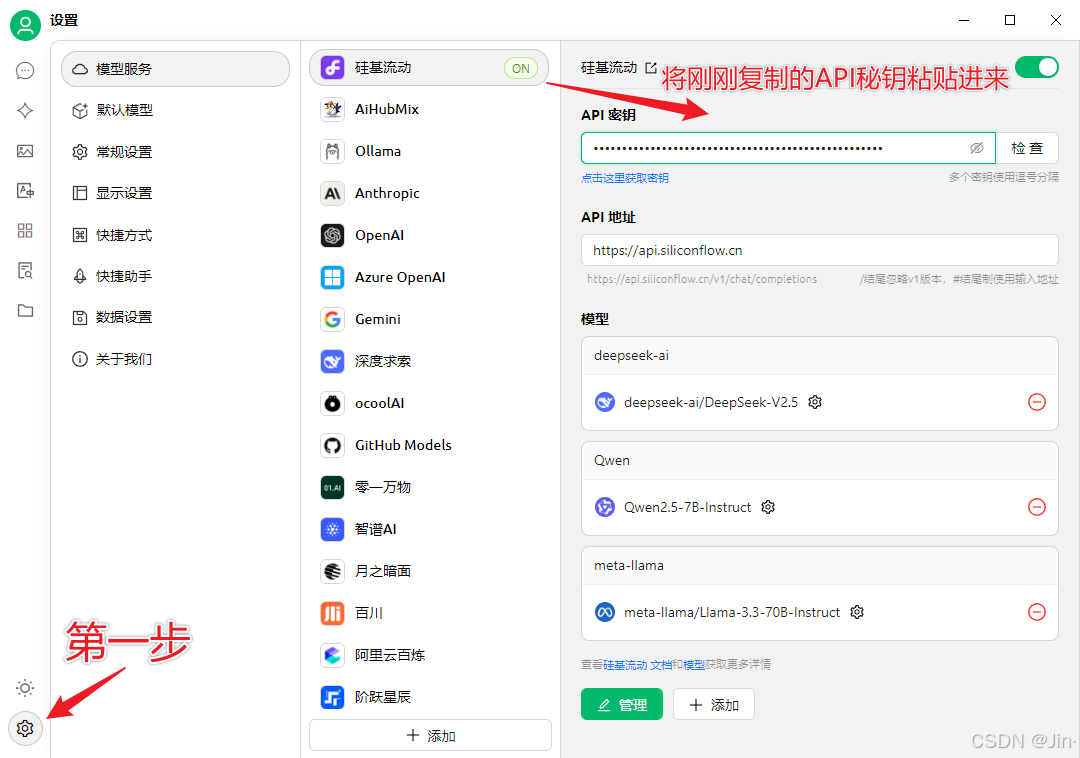Screen dimensions: 1080x758
Task: Open the 数据设置 settings section
Action: pyautogui.click(x=176, y=317)
